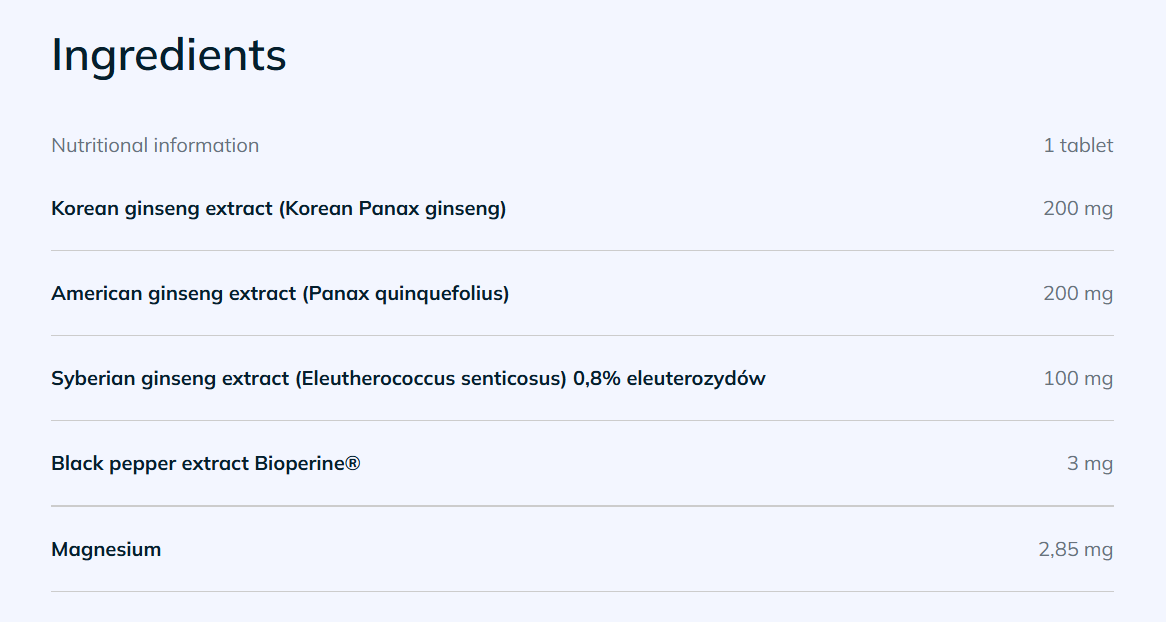Click the words Black pepper extract
The image size is (1166, 622).
pos(150,464)
